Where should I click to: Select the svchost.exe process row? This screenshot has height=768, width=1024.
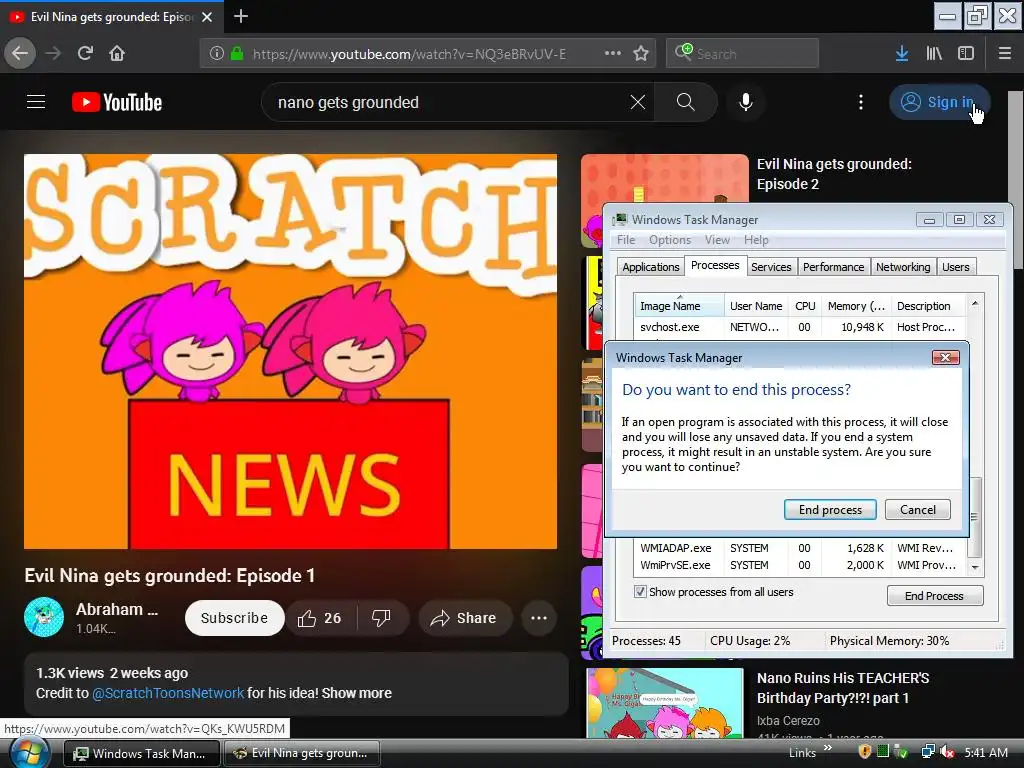800,327
